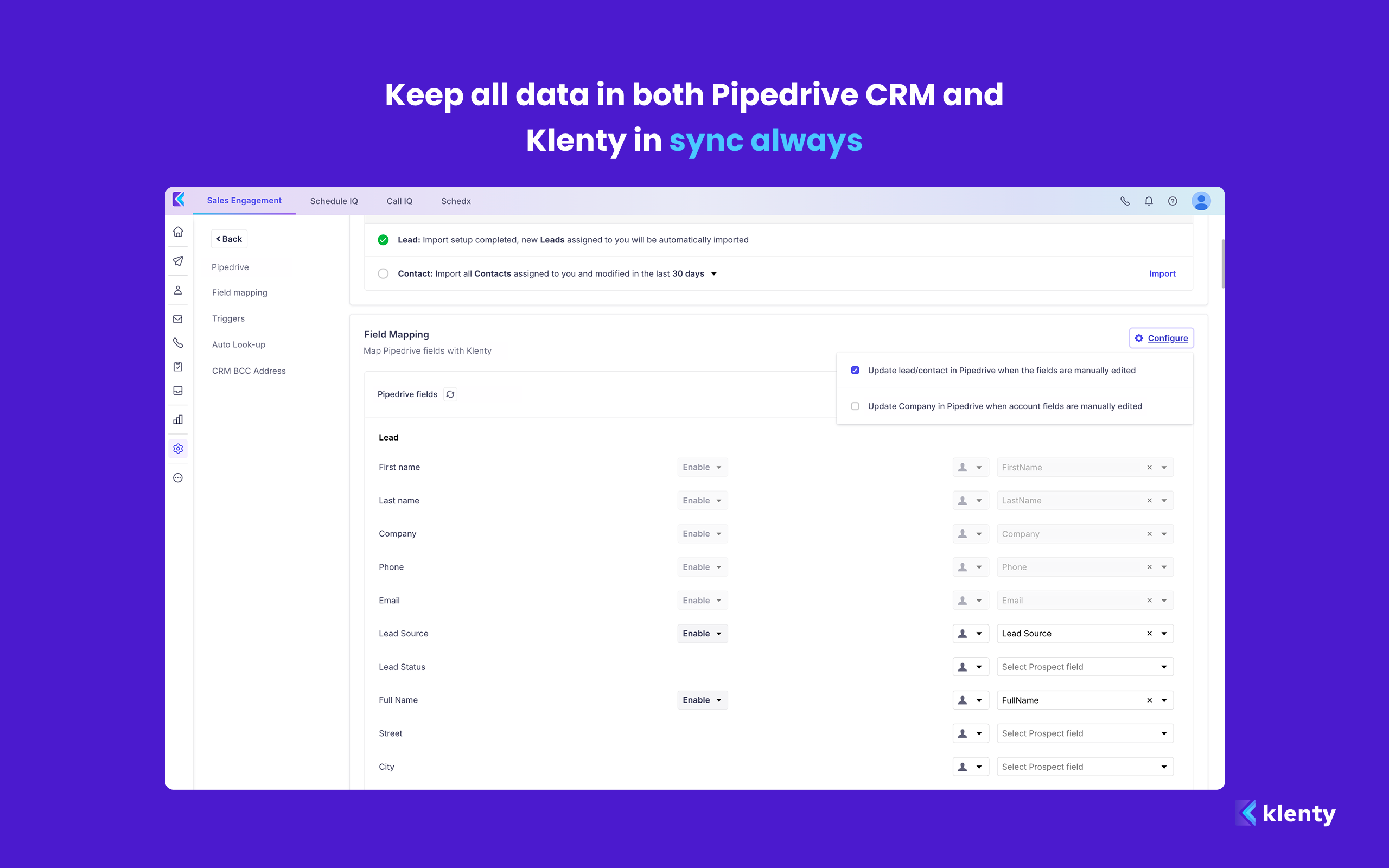Clear the Company prospect field mapping
Image resolution: width=1389 pixels, height=868 pixels.
[1150, 534]
